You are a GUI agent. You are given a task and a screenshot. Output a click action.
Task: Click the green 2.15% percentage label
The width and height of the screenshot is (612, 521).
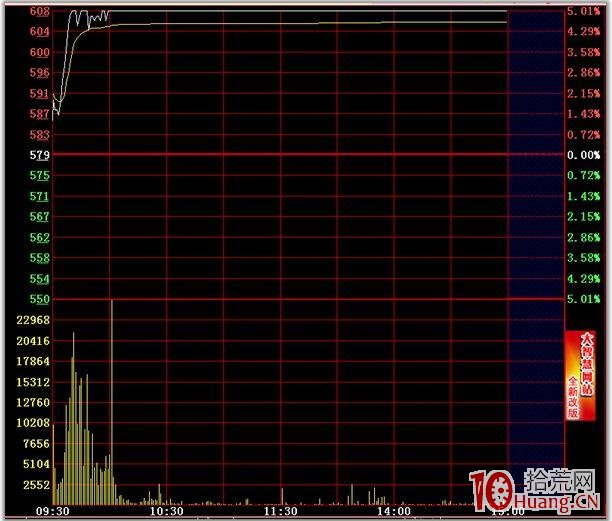(584, 217)
